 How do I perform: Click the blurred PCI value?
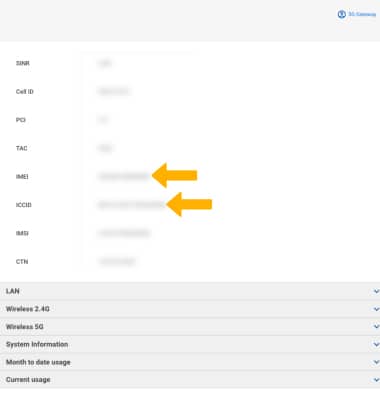[103, 120]
